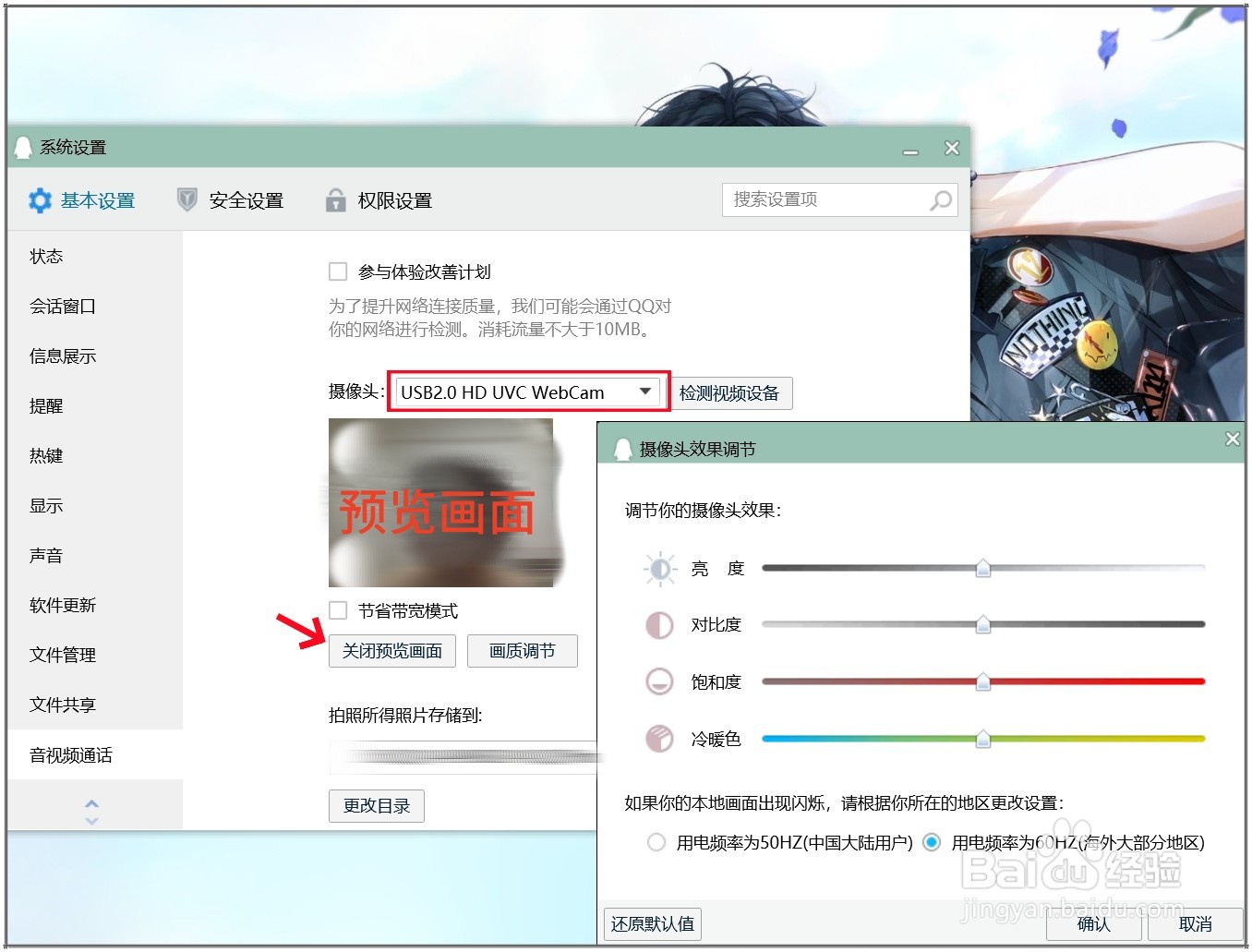Click the photo storage path field
The height and width of the screenshot is (952, 1252).
[463, 757]
